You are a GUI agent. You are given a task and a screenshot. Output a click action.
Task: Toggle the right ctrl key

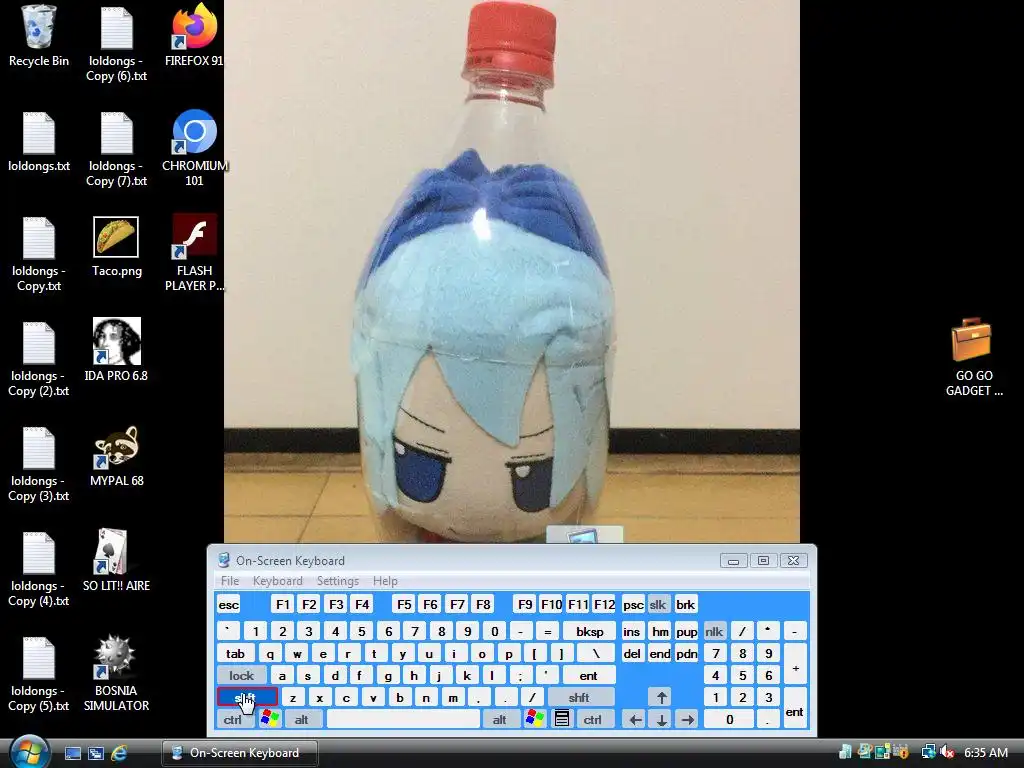[594, 720]
